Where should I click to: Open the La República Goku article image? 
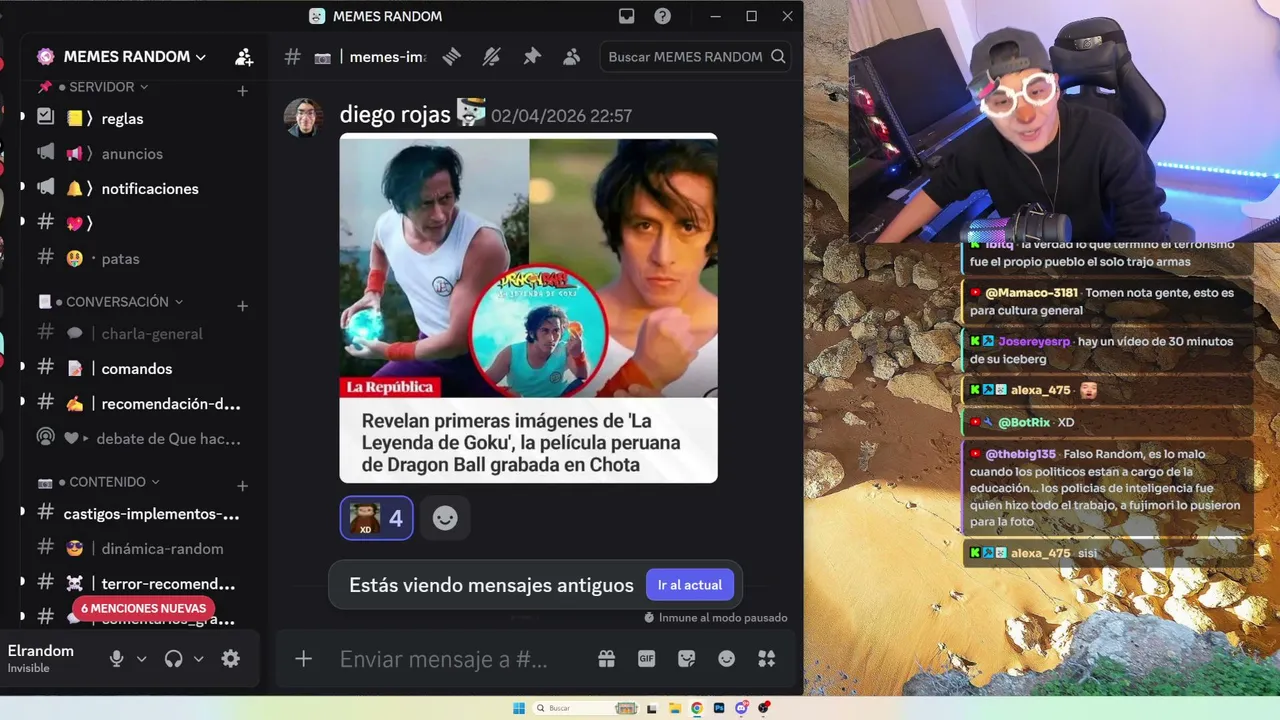pos(528,308)
